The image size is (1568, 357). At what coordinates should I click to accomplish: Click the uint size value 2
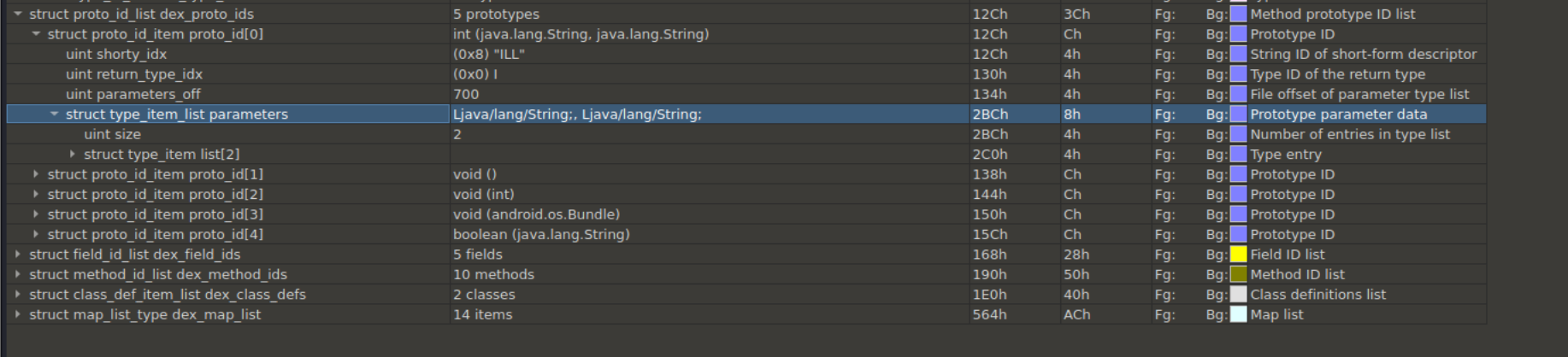pyautogui.click(x=457, y=135)
